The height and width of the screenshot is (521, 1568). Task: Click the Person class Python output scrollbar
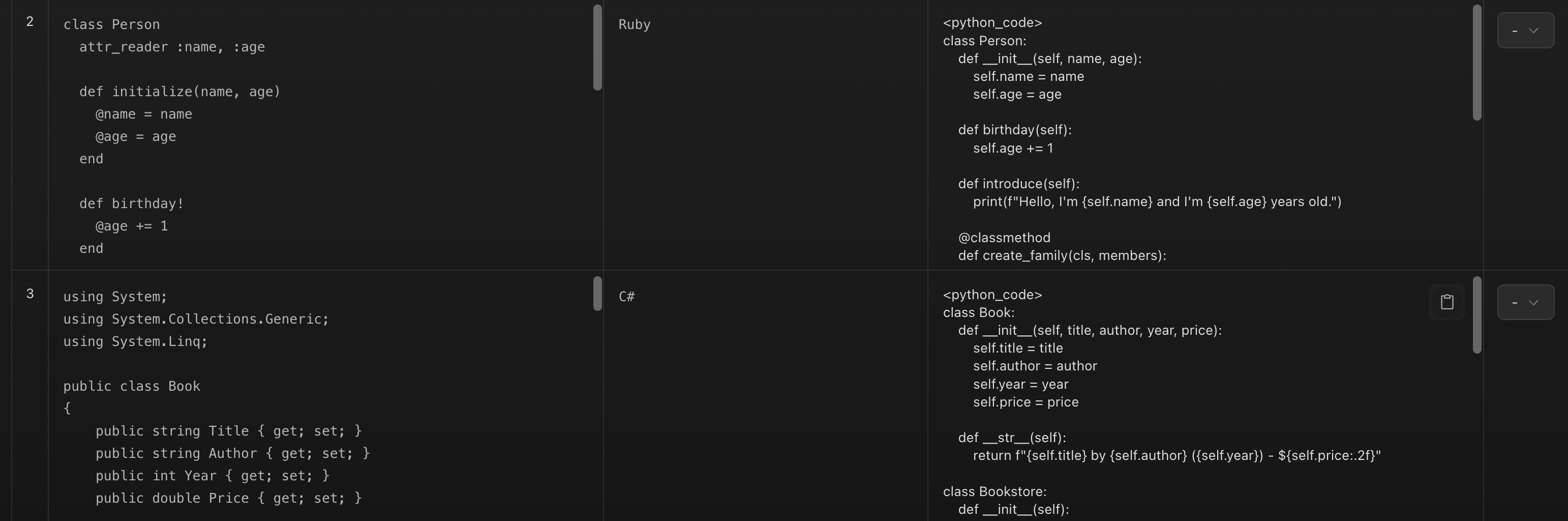(1476, 63)
